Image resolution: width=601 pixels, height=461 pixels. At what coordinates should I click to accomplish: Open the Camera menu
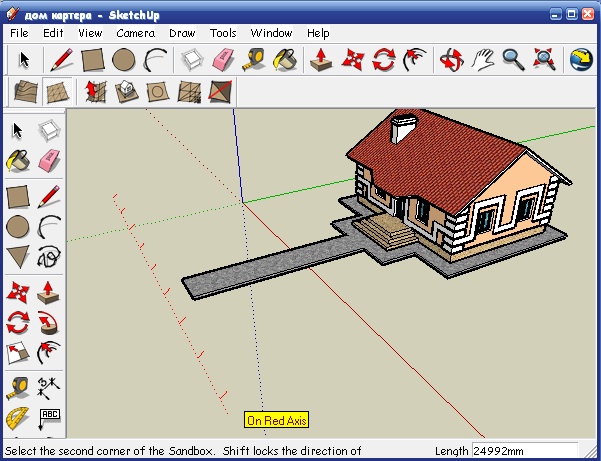pos(136,33)
